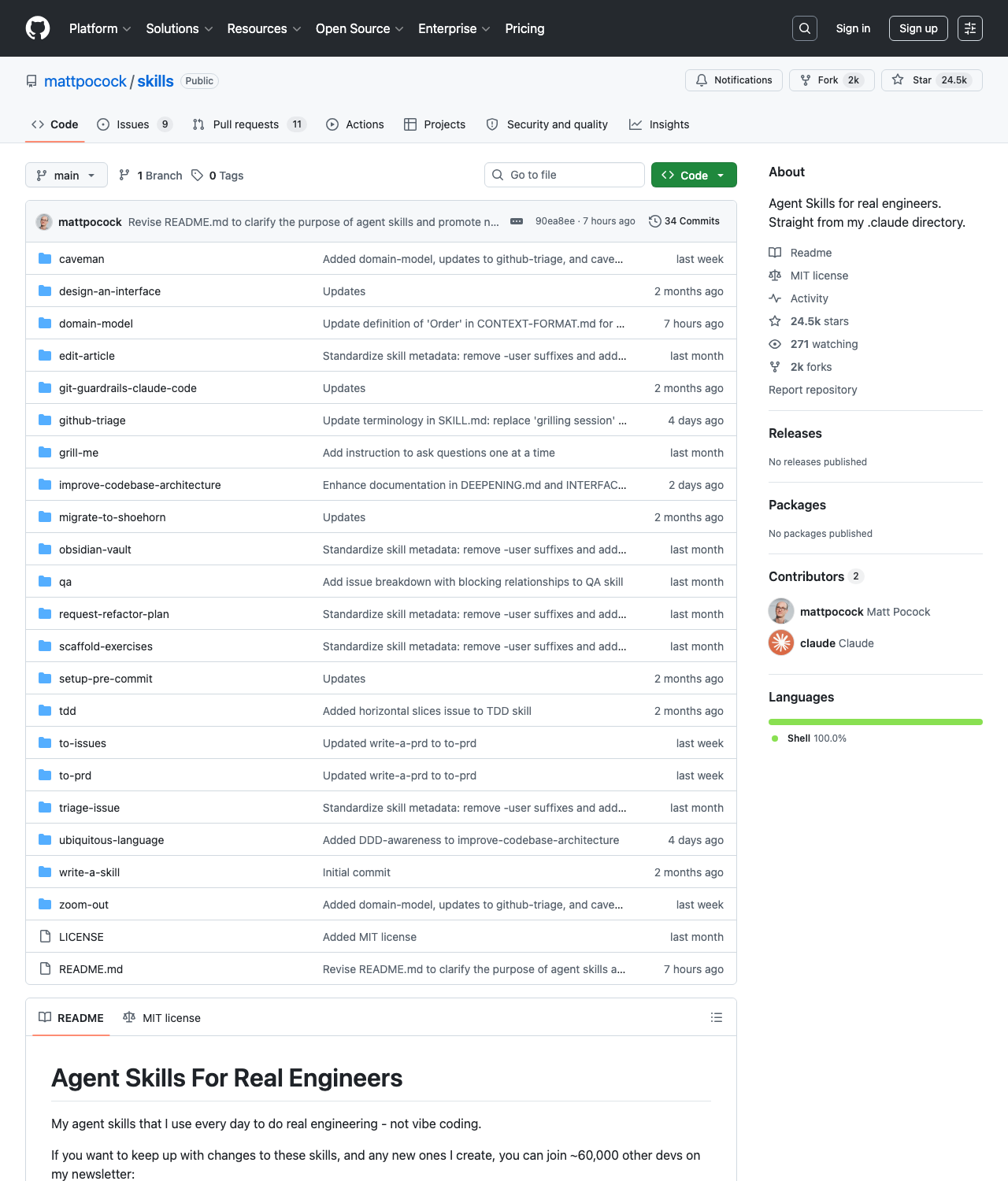Click Sign in link
This screenshot has width=1008, height=1181.
853,28
